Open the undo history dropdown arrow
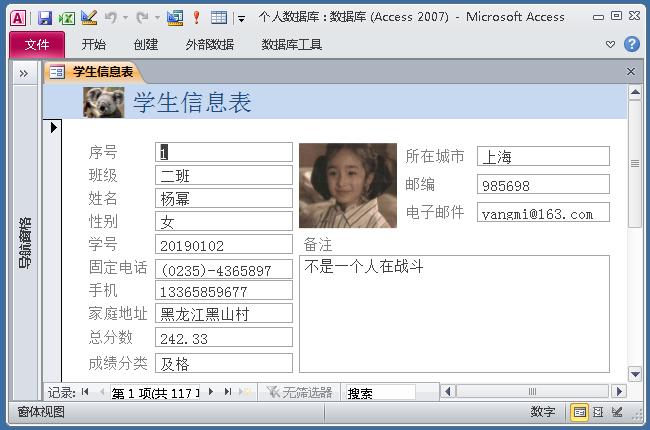 [125, 18]
